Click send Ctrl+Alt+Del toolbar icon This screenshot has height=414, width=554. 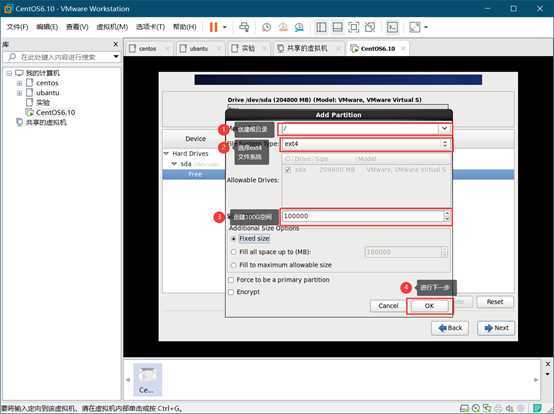[x=244, y=27]
